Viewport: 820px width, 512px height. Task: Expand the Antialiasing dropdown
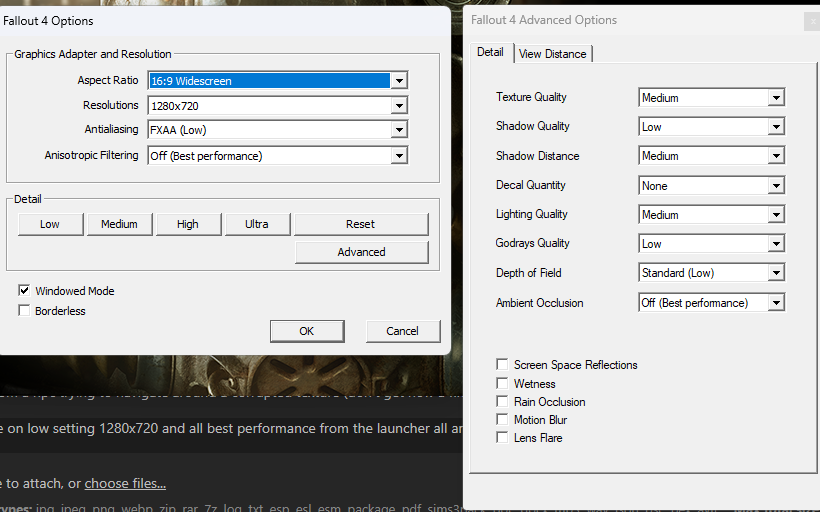(278, 130)
